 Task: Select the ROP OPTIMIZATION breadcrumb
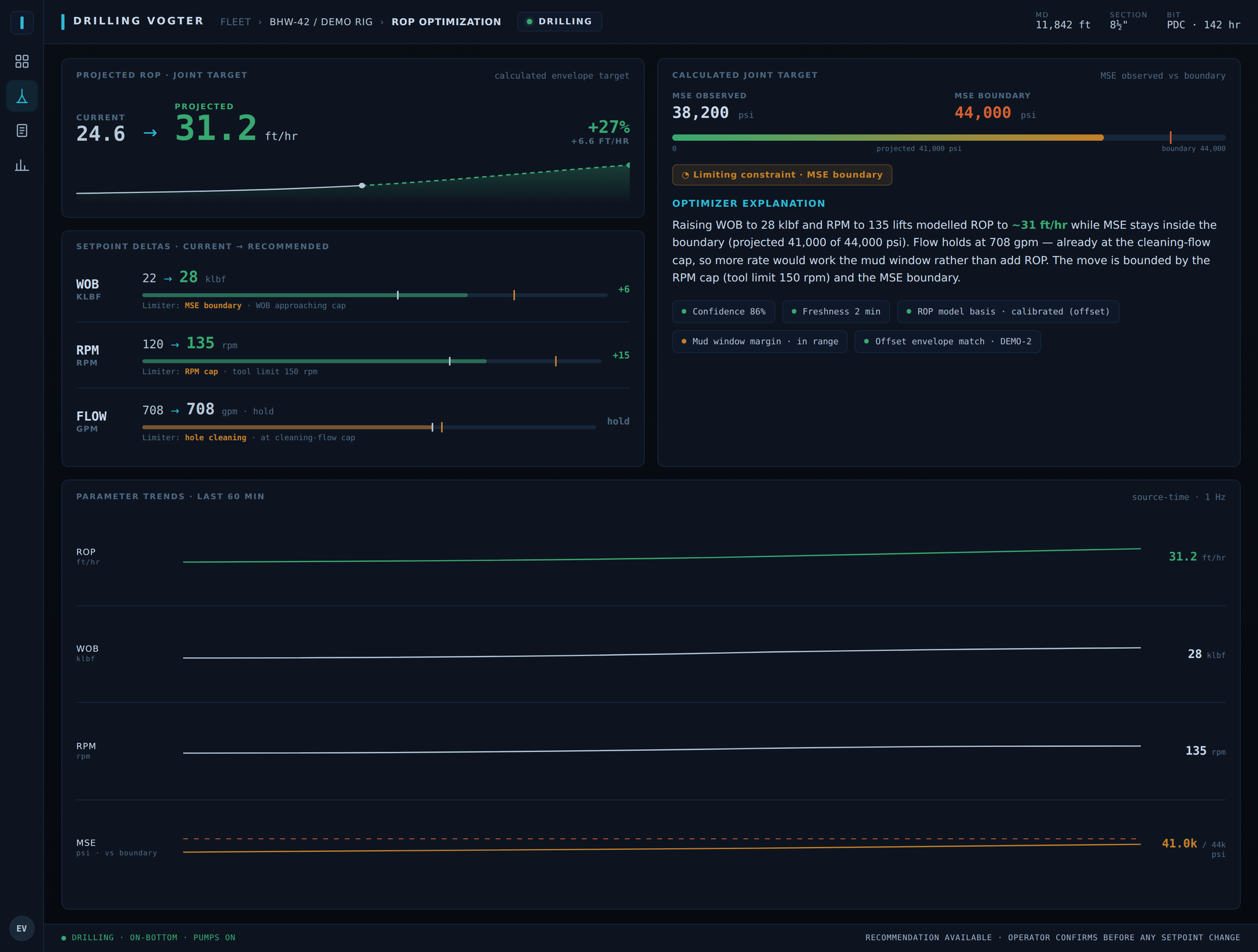tap(446, 22)
